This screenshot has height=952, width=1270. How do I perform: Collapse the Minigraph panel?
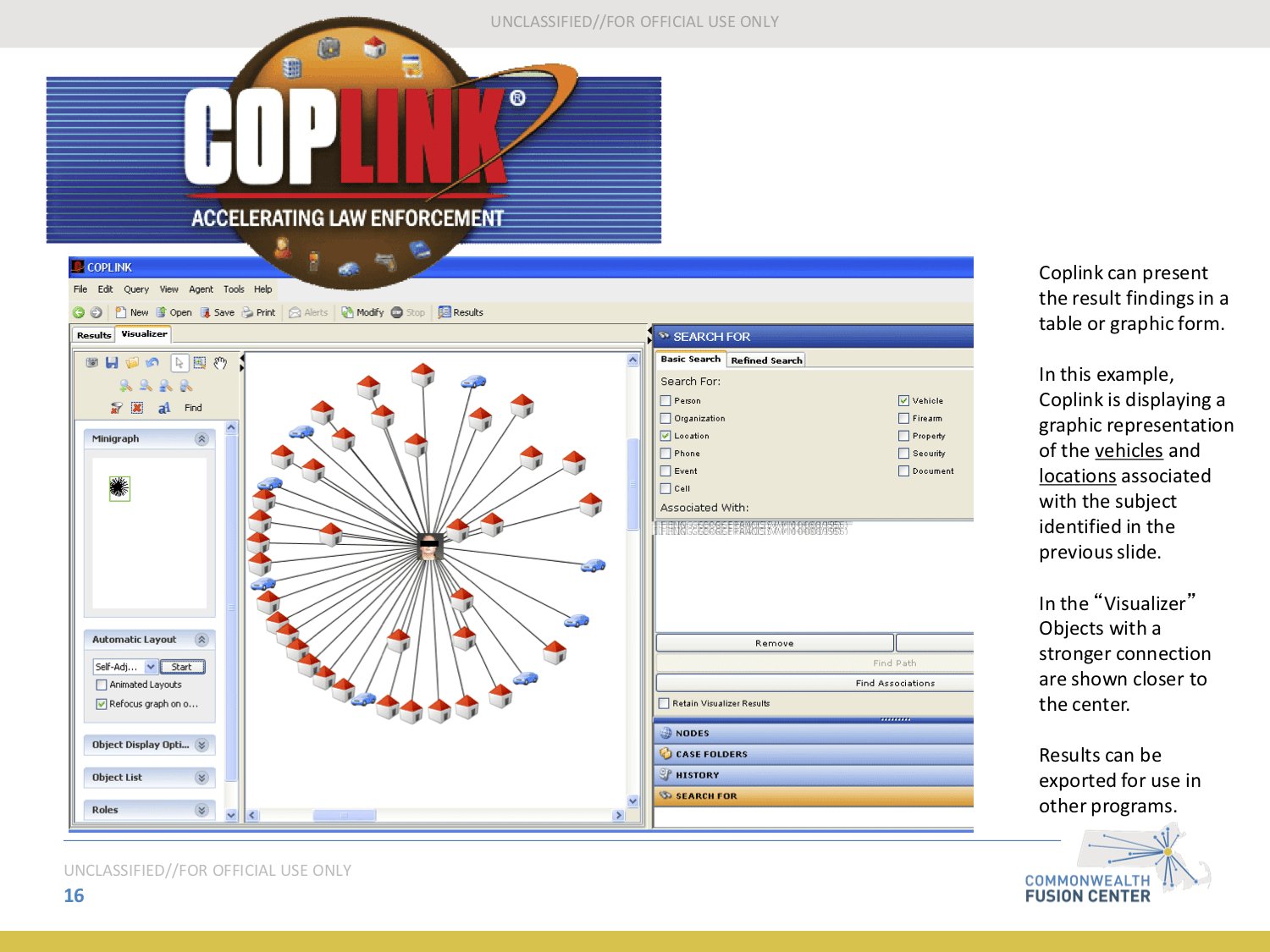[202, 439]
